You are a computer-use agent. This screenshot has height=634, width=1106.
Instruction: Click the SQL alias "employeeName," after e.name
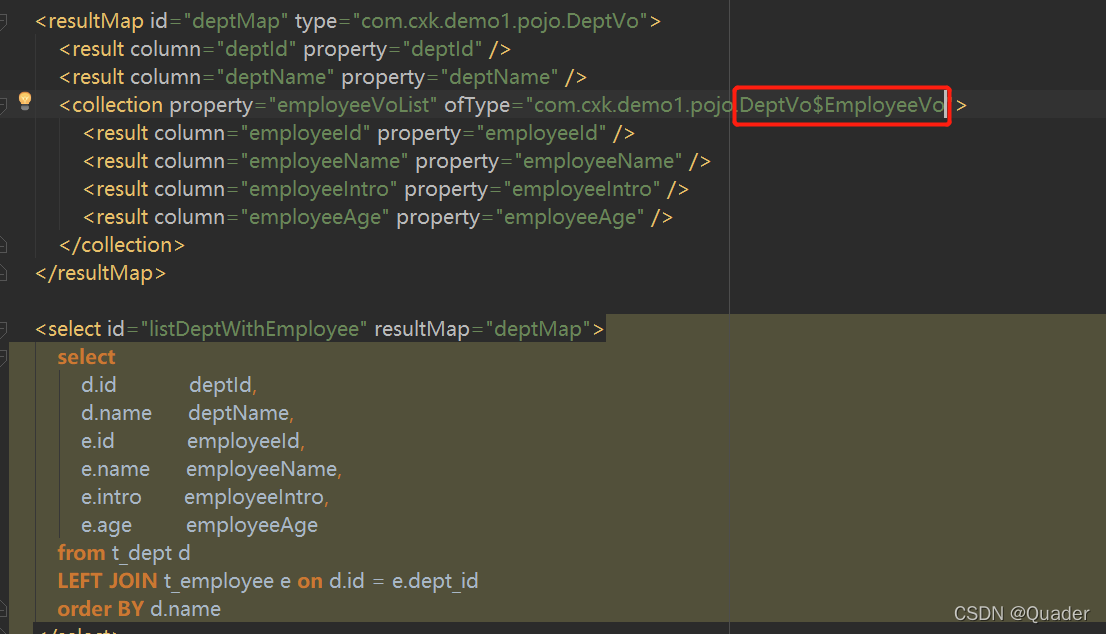tap(264, 469)
